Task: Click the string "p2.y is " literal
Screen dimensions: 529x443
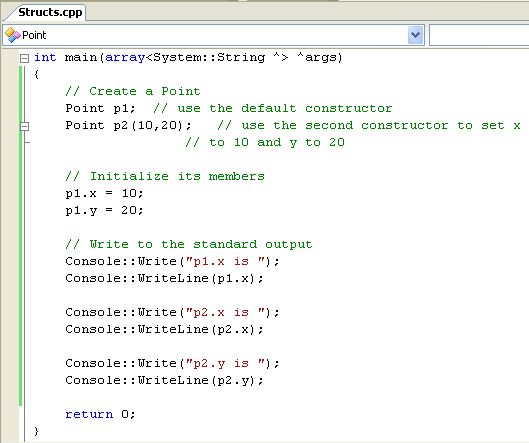Action: (x=226, y=363)
